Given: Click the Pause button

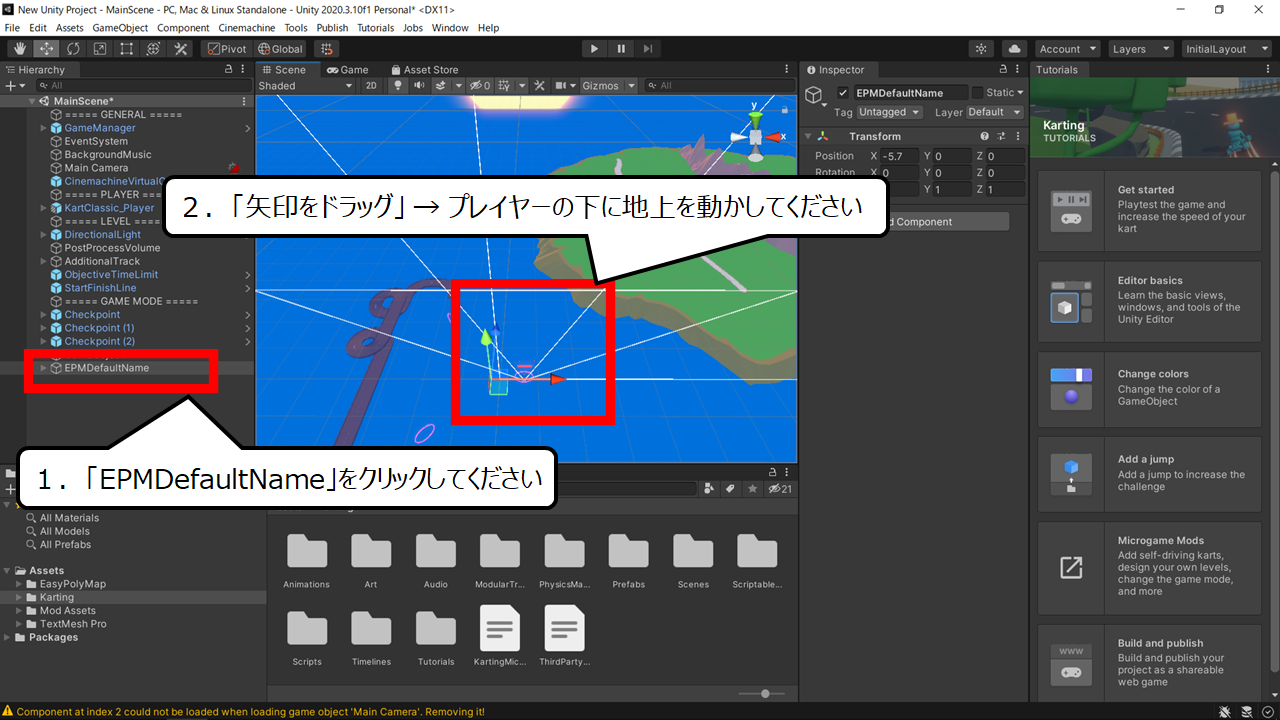Looking at the screenshot, I should click(x=621, y=48).
